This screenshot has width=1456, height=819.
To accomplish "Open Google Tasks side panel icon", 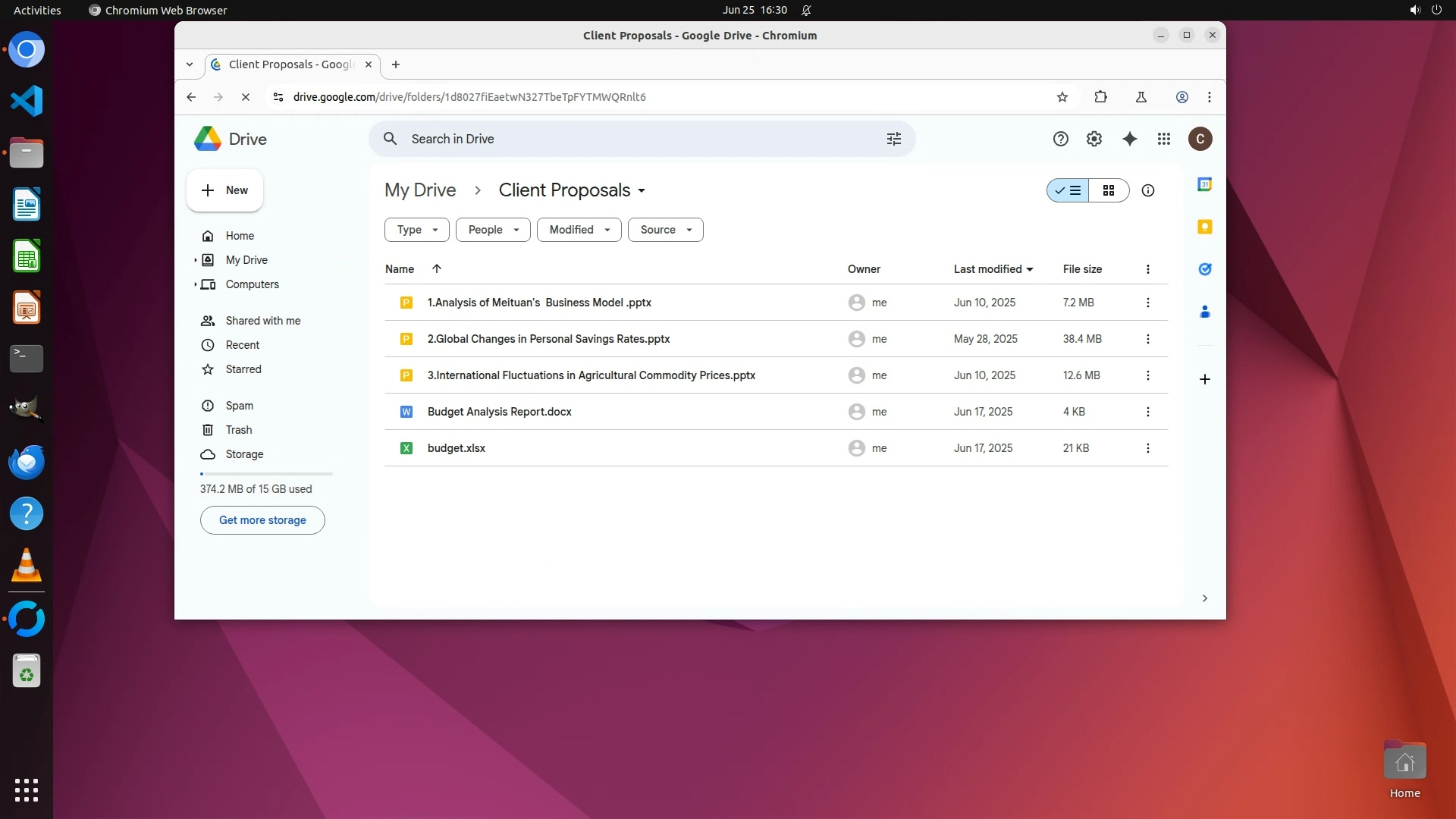I will click(x=1204, y=269).
